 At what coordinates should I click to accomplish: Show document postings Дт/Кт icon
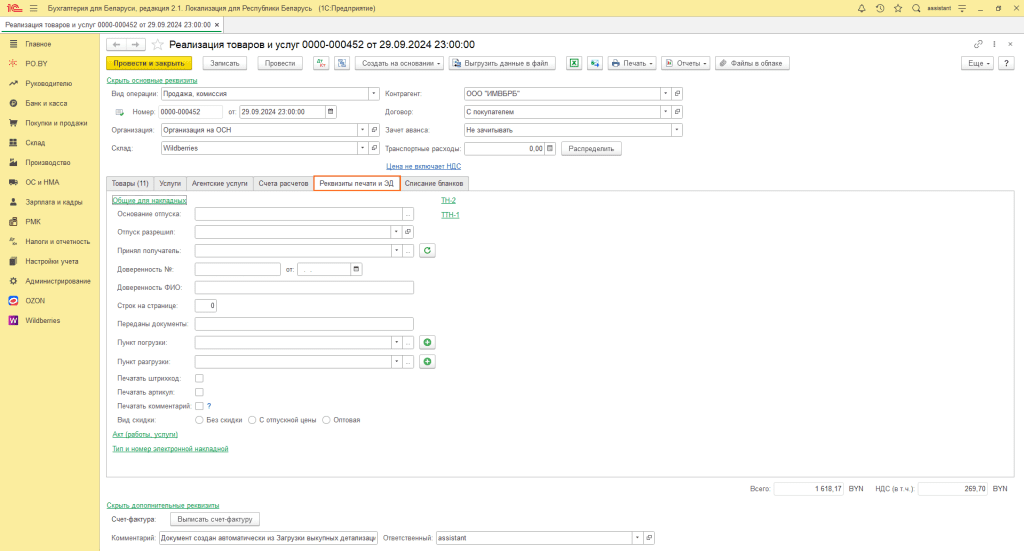[321, 63]
